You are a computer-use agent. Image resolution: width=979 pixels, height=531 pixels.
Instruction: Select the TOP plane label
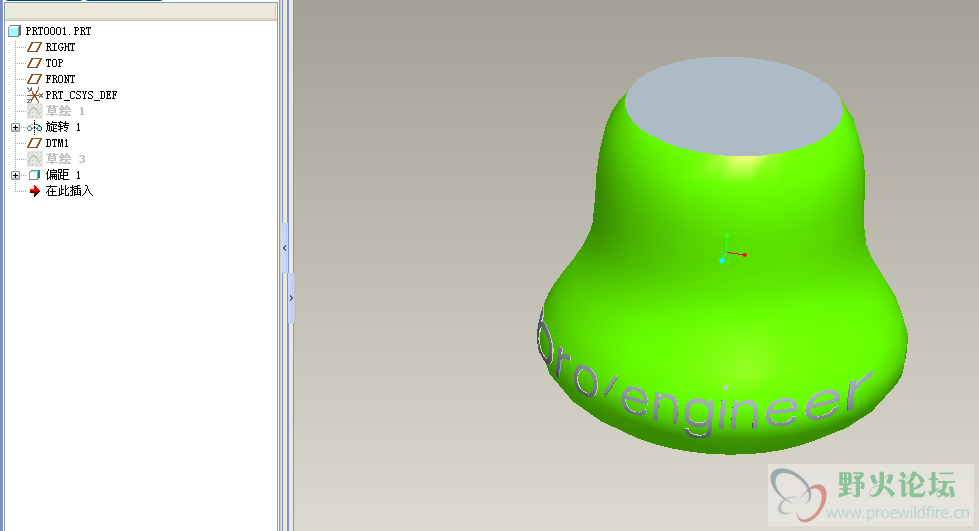tap(54, 63)
